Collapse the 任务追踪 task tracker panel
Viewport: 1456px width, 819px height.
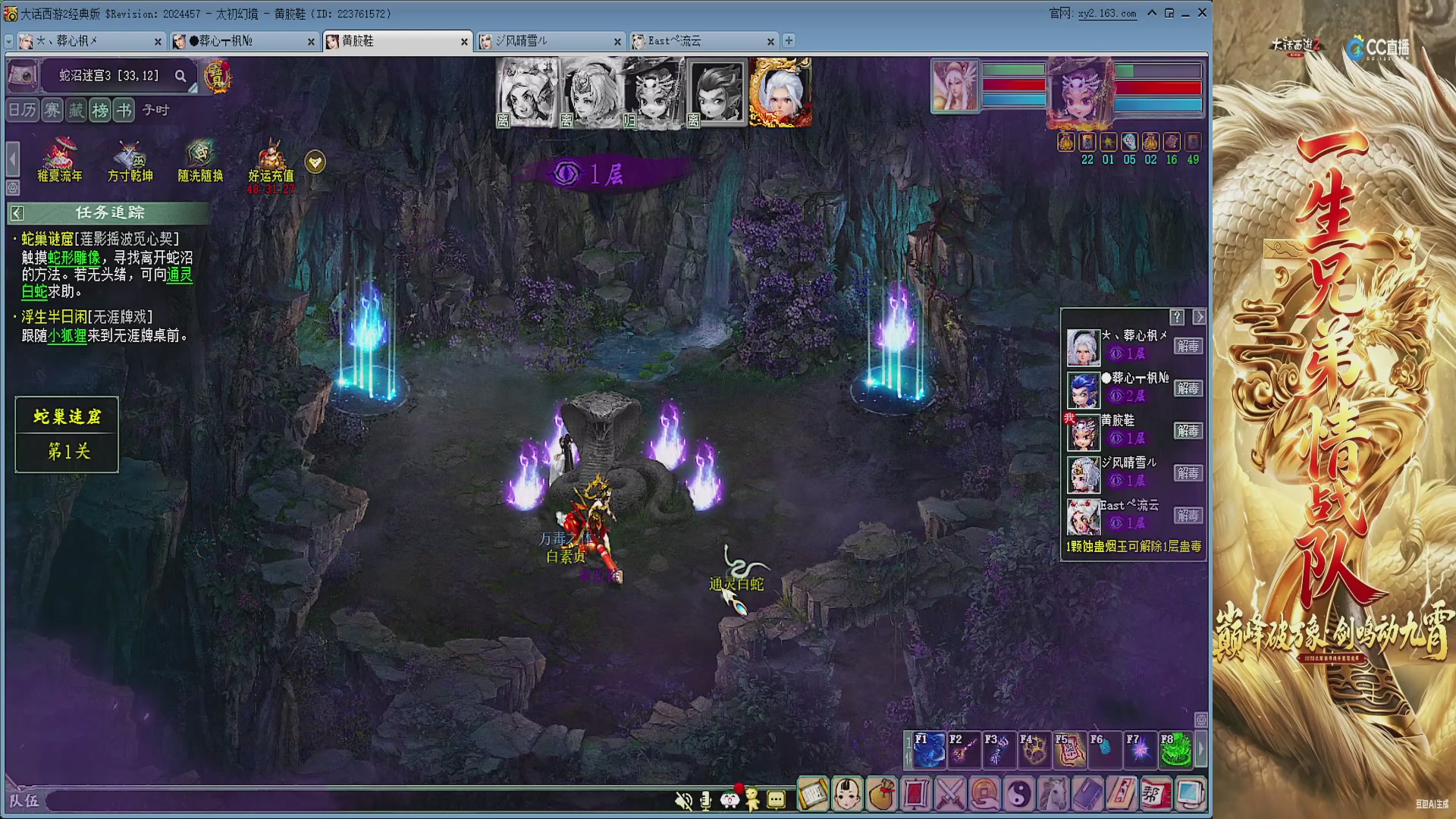click(x=17, y=214)
